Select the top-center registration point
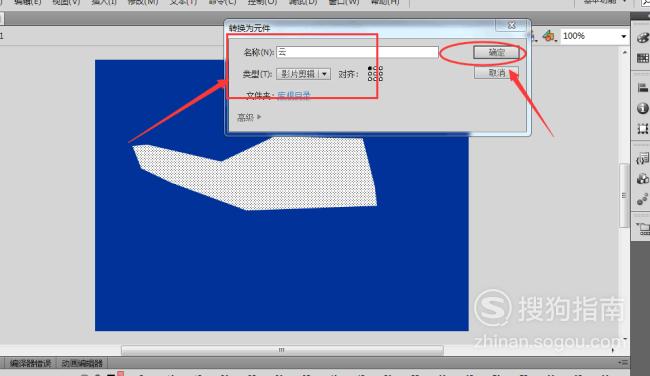650x376 pixels. click(375, 68)
